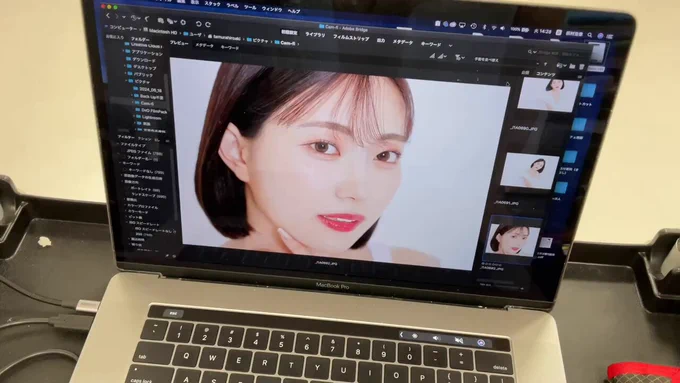Select thumbnail _FIA0692.JPG in content panel
680x383 pixels.
[x=513, y=240]
